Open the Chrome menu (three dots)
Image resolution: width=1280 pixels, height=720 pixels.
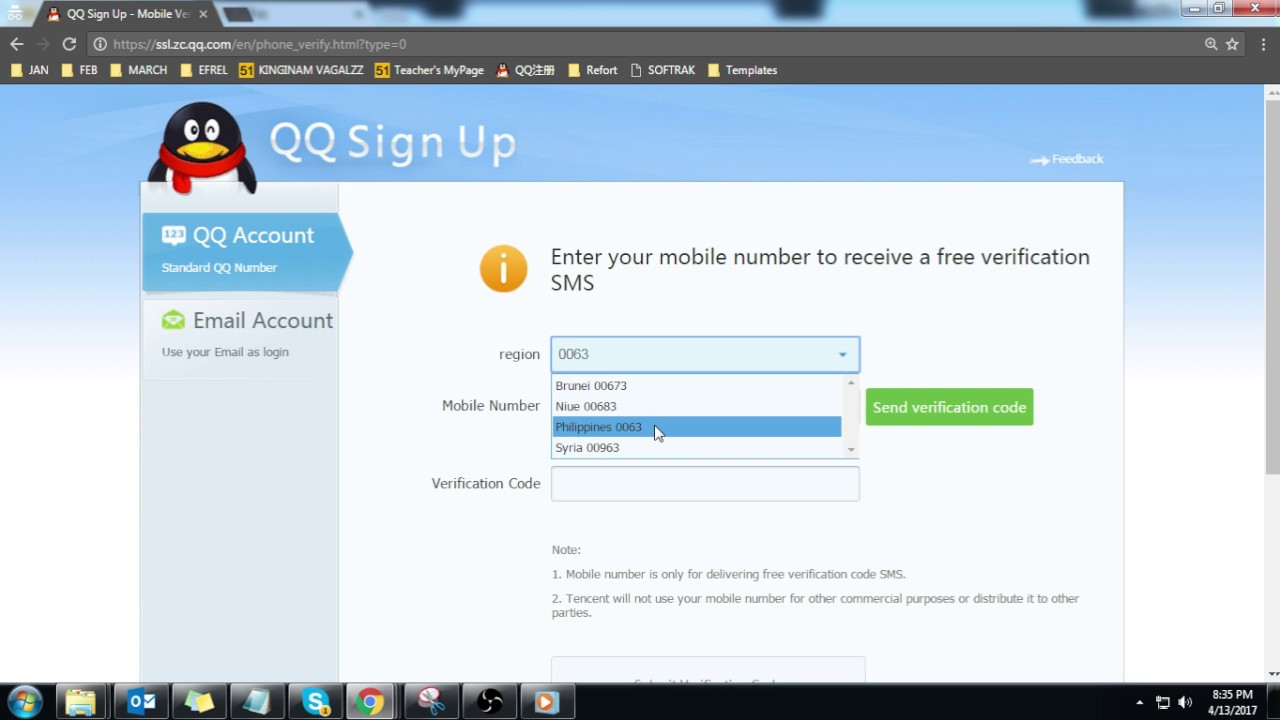(x=1264, y=44)
